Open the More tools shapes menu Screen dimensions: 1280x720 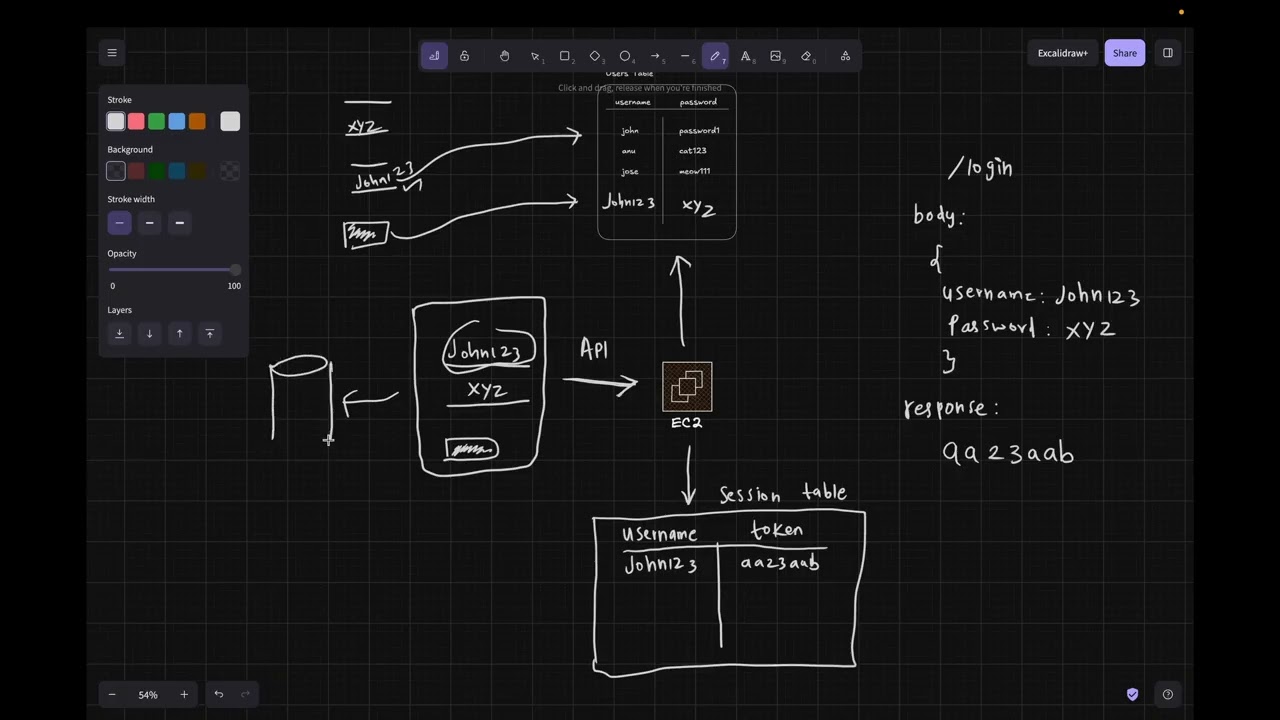[845, 56]
